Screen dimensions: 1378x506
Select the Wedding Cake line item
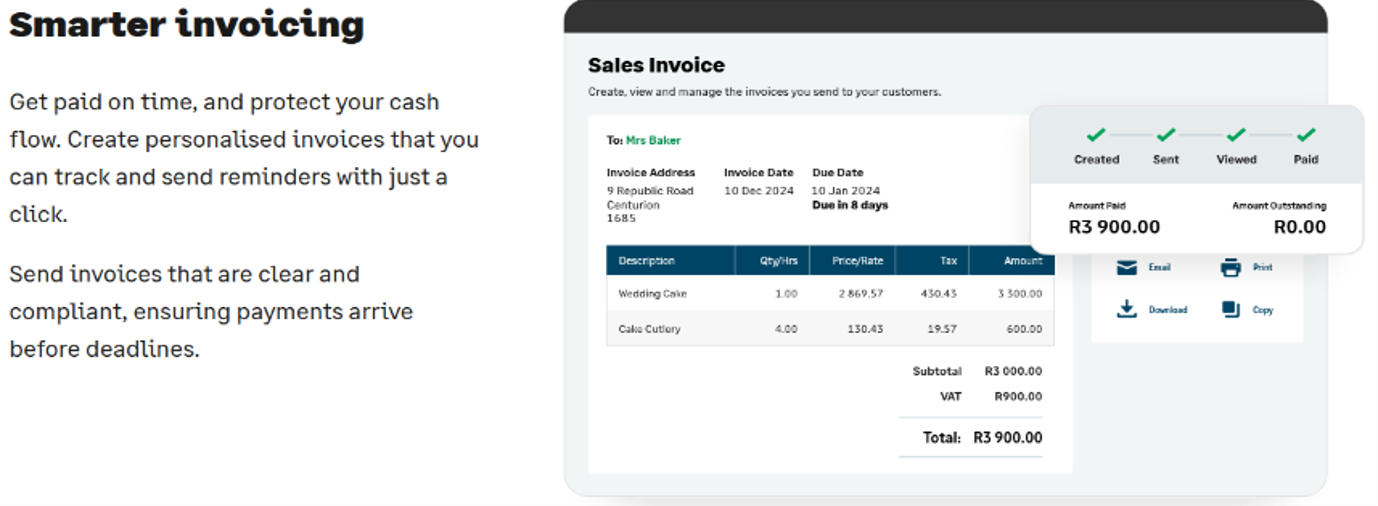[x=830, y=293]
